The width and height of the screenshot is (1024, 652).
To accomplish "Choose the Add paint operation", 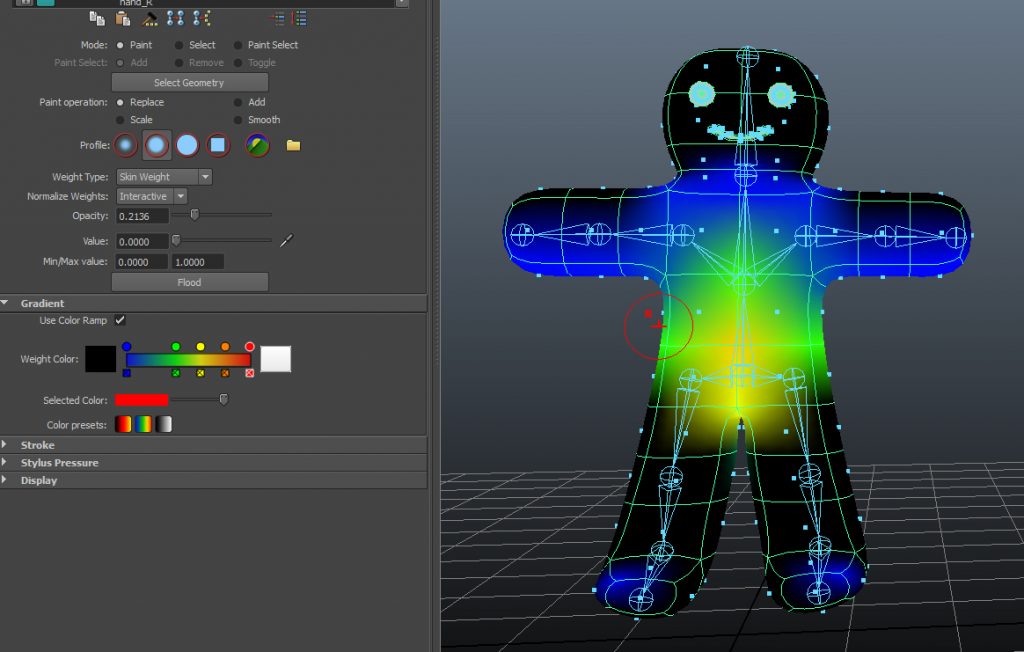I will [x=238, y=103].
